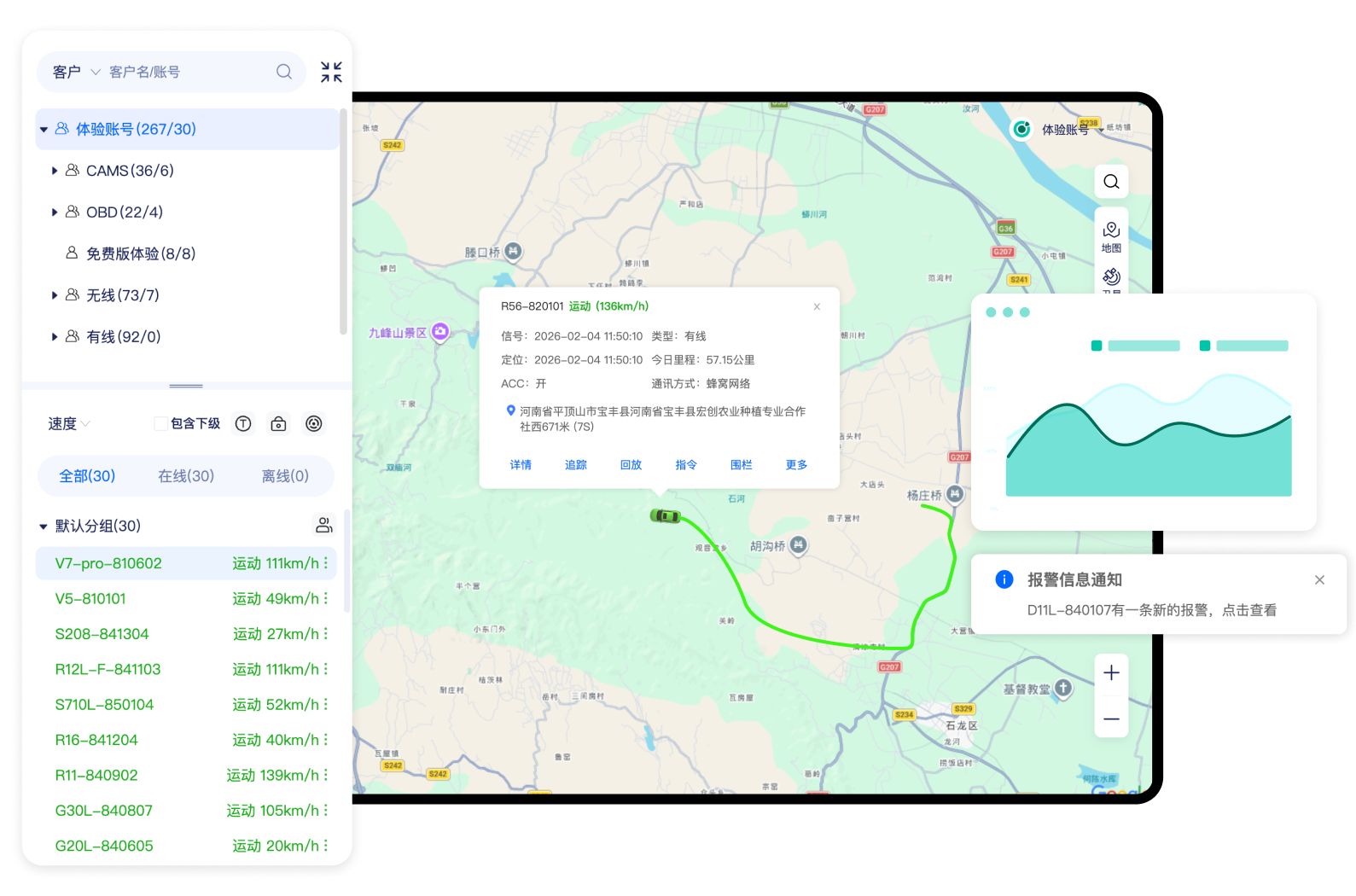Open the 速度 sort dropdown
The image size is (1356, 896).
click(68, 424)
